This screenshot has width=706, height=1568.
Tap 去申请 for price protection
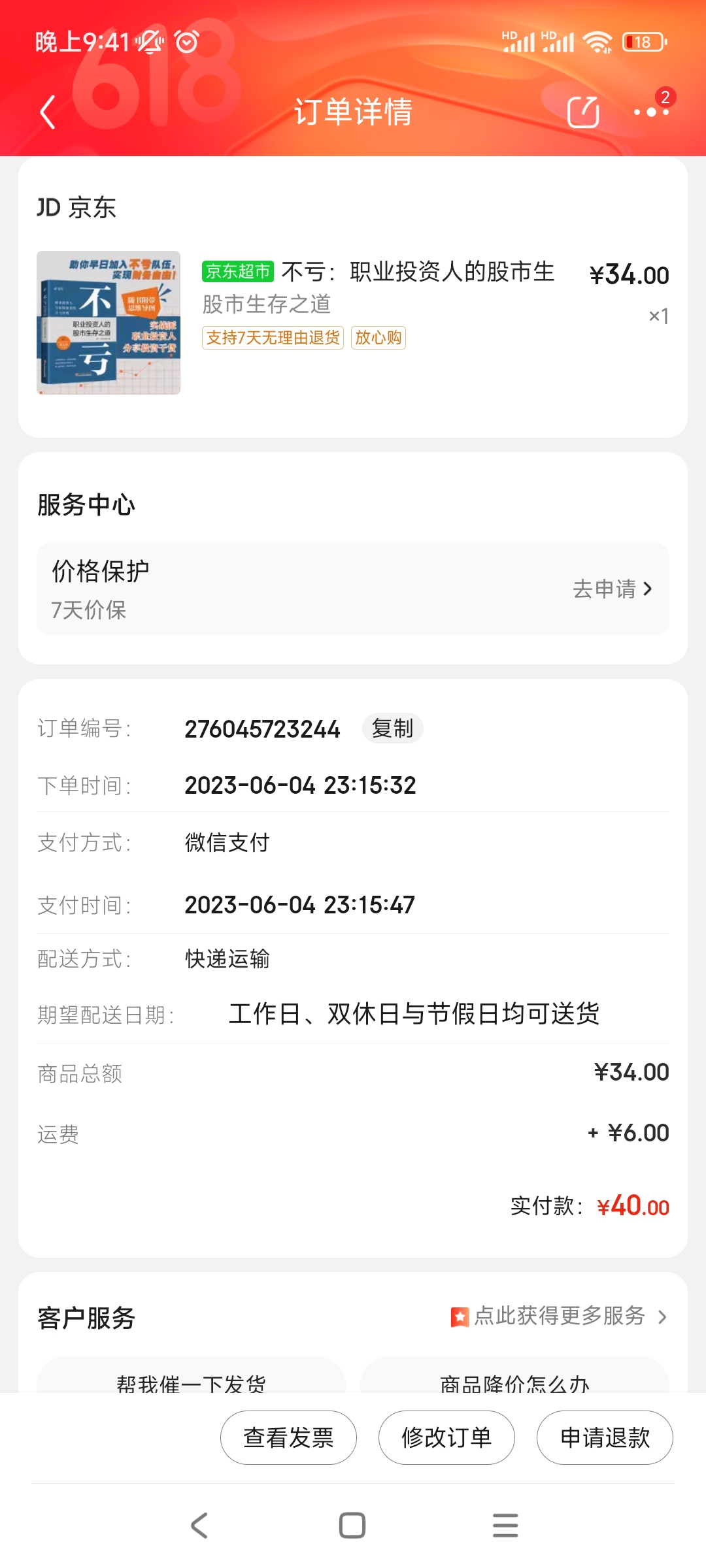pyautogui.click(x=612, y=589)
